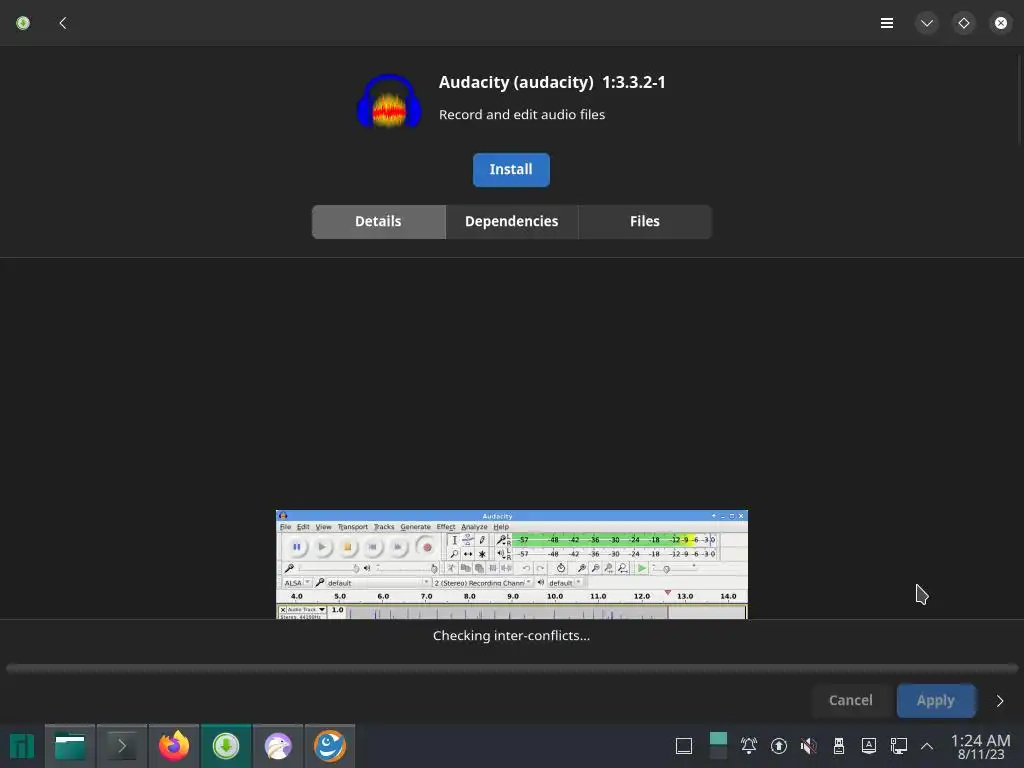
Task: Click the 'Checking inter-conflicts...' status text
Action: (x=511, y=635)
